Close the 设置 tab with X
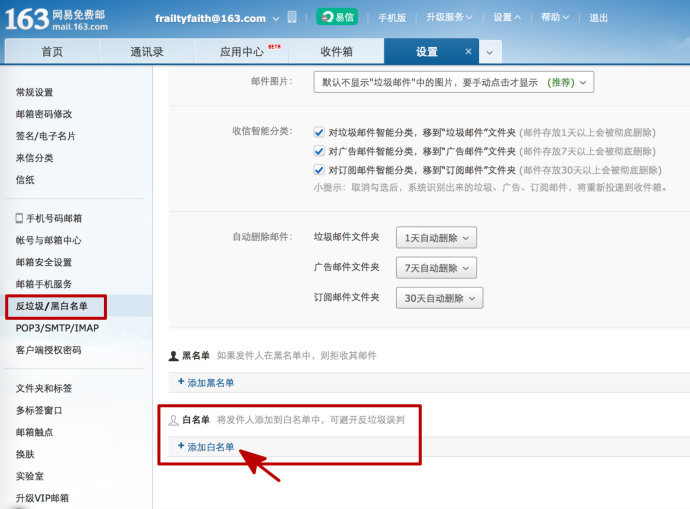Image resolution: width=690 pixels, height=509 pixels. pos(469,52)
